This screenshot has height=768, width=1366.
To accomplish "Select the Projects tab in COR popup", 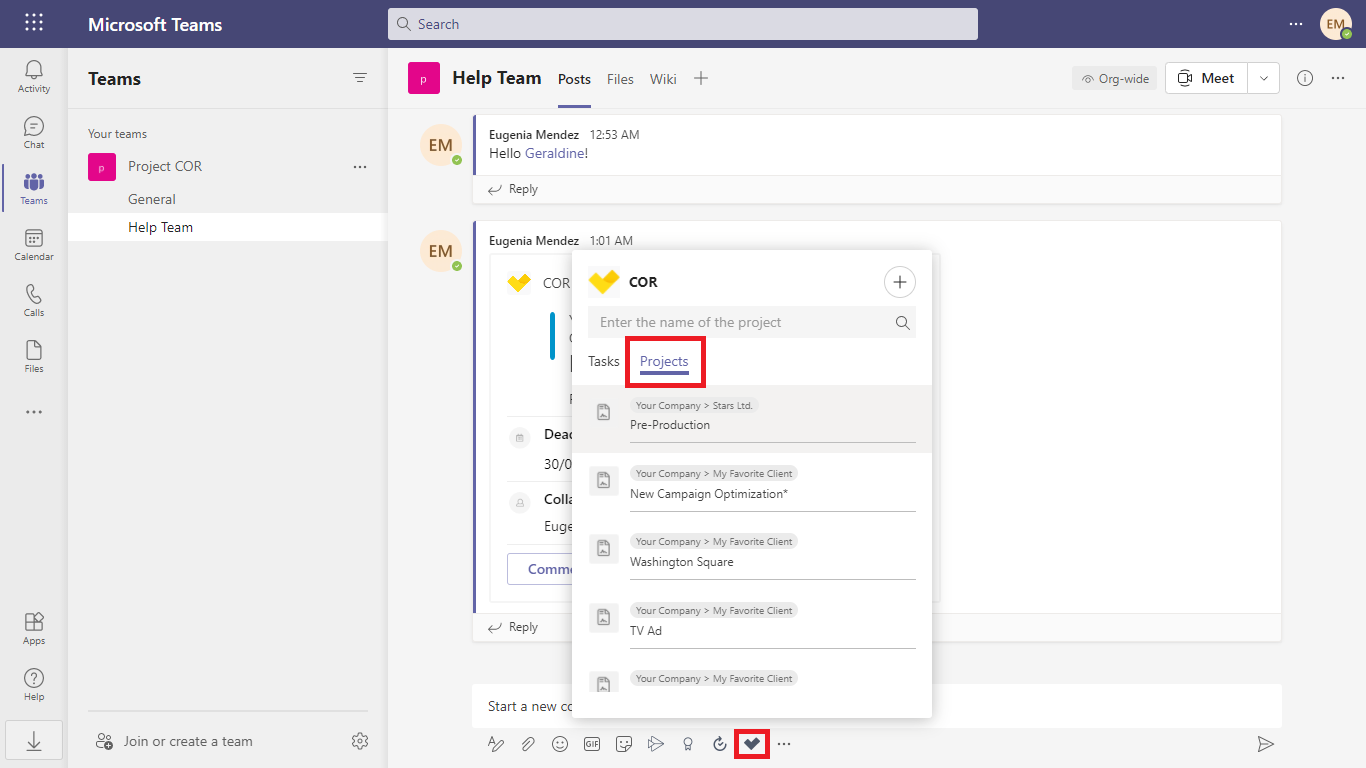I will (664, 361).
